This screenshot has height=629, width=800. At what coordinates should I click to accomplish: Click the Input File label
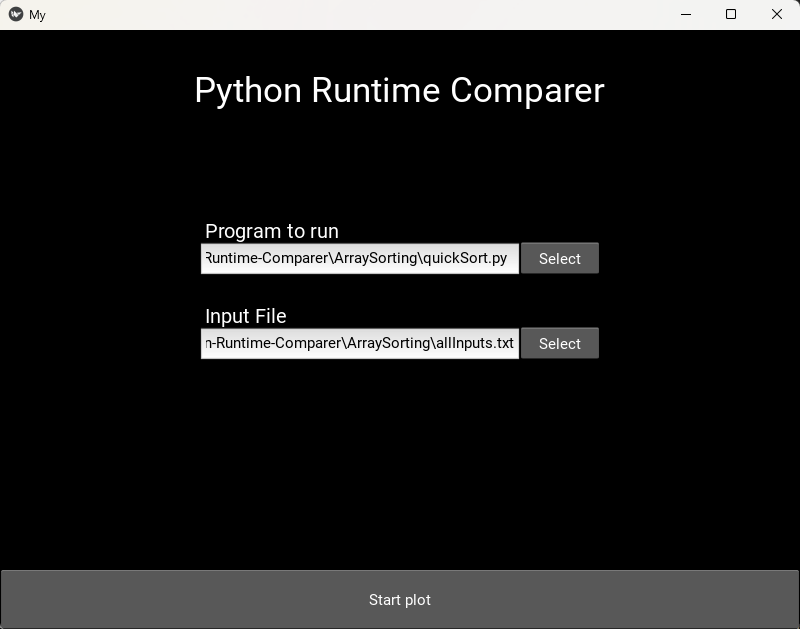point(245,316)
